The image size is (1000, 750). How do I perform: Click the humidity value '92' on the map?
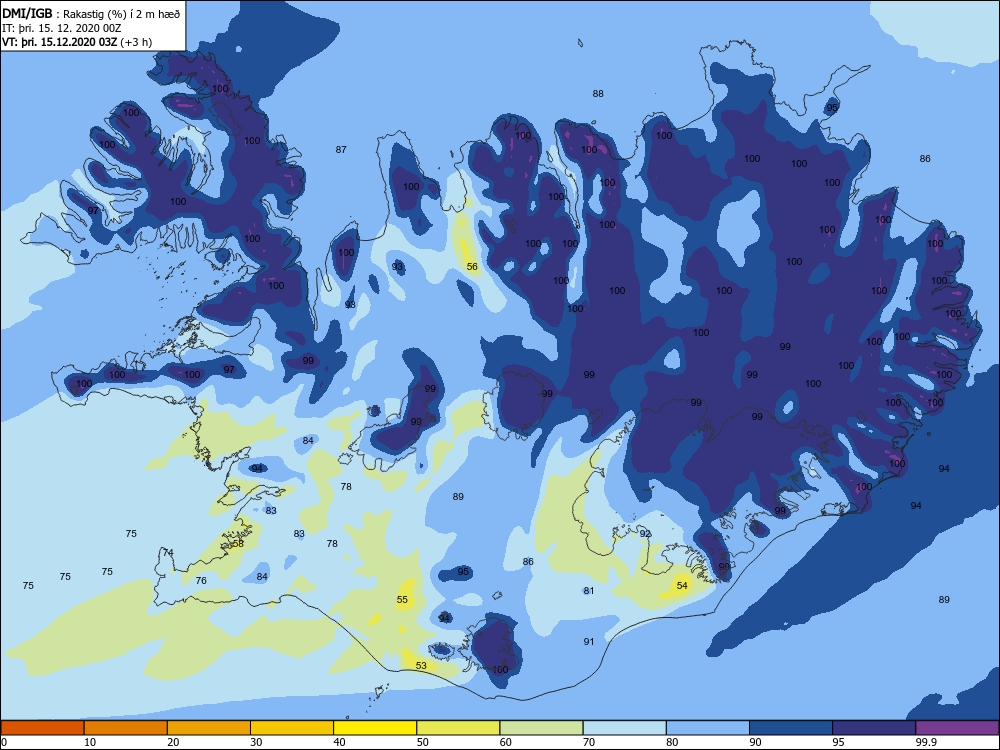click(645, 534)
